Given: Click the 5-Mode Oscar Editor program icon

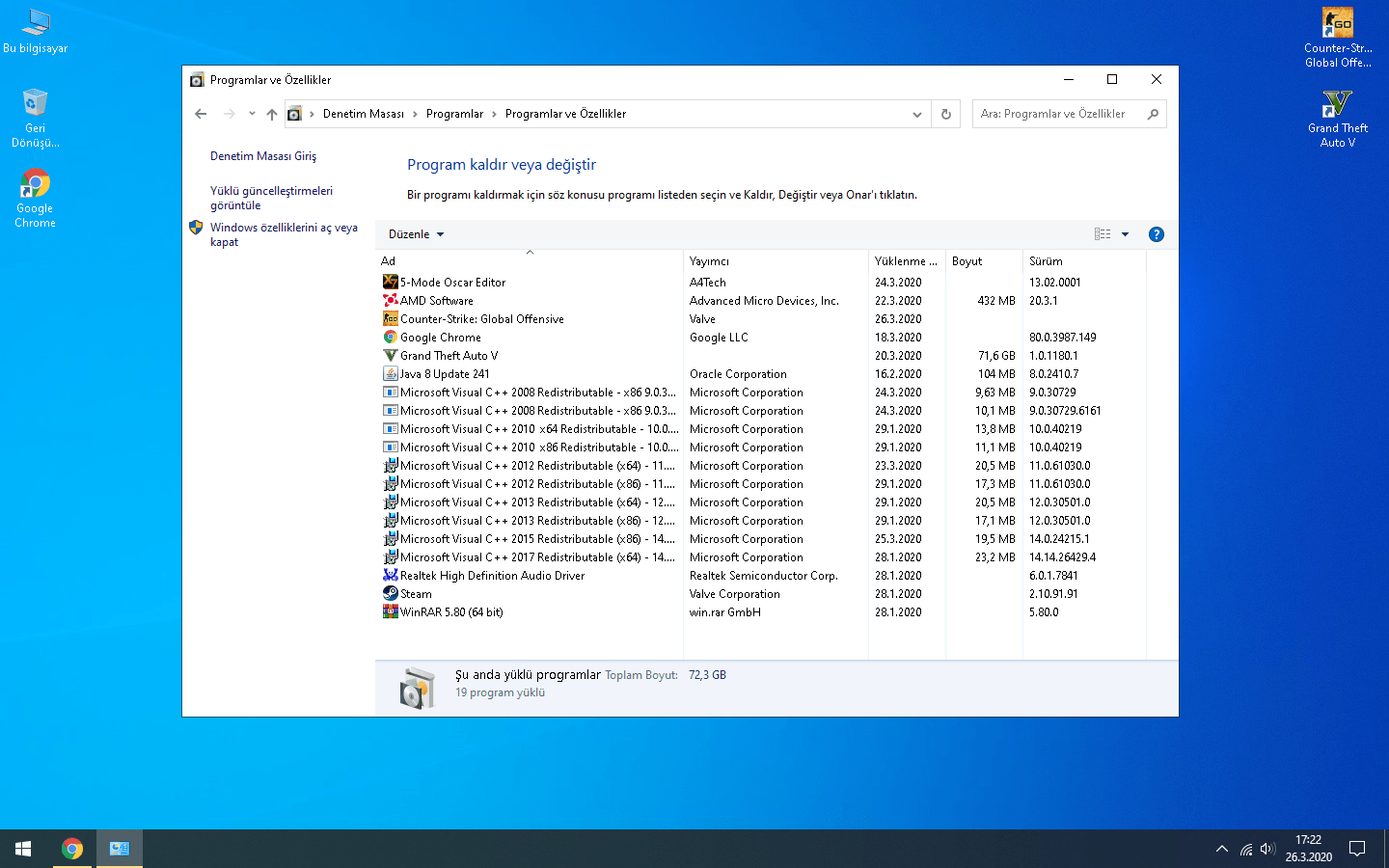Looking at the screenshot, I should (x=391, y=282).
